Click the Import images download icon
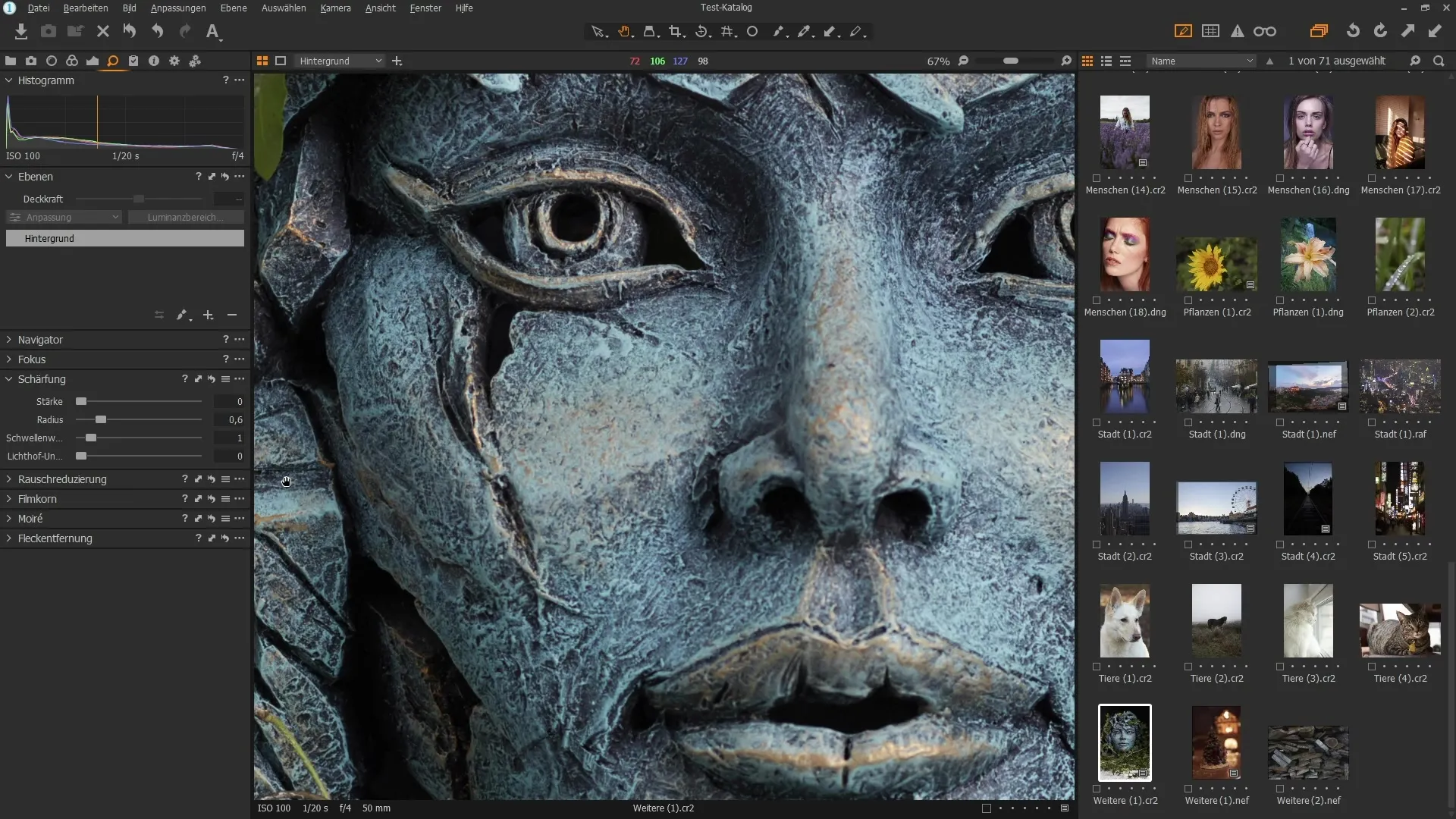Screen dimensions: 1456x819 coord(21,32)
